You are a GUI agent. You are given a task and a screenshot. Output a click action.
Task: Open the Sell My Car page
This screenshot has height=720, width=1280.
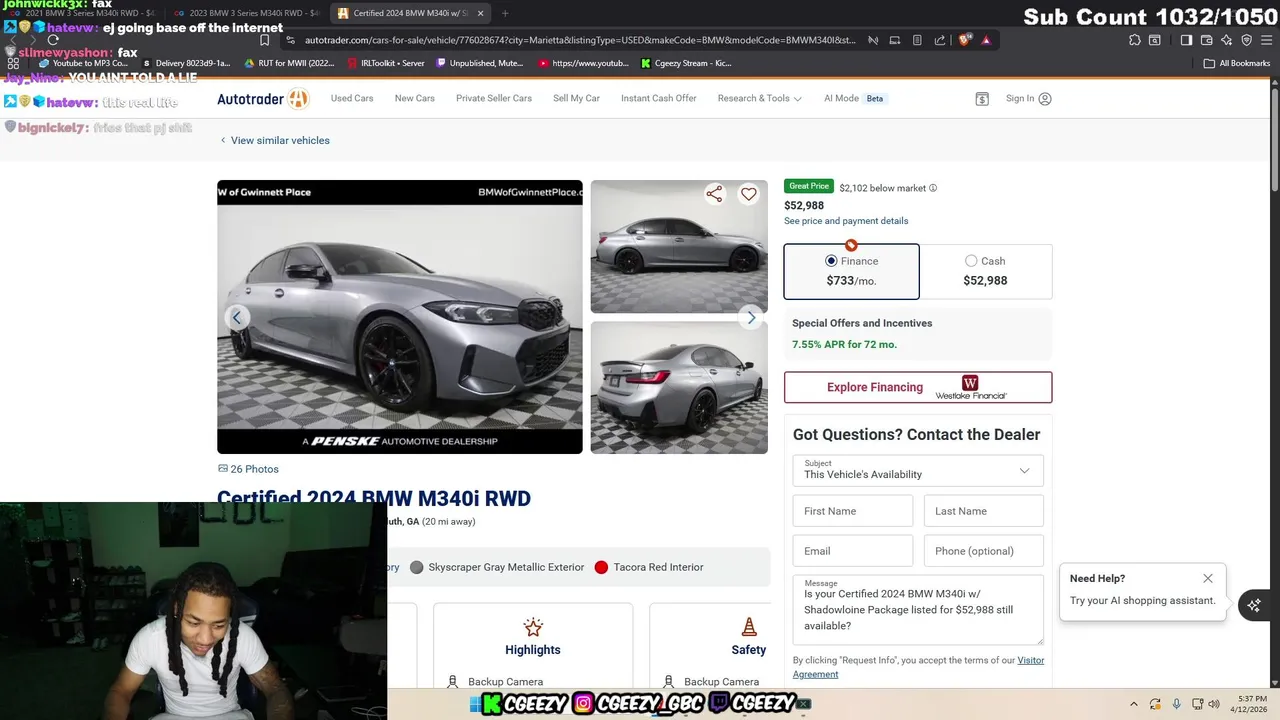[x=577, y=99]
